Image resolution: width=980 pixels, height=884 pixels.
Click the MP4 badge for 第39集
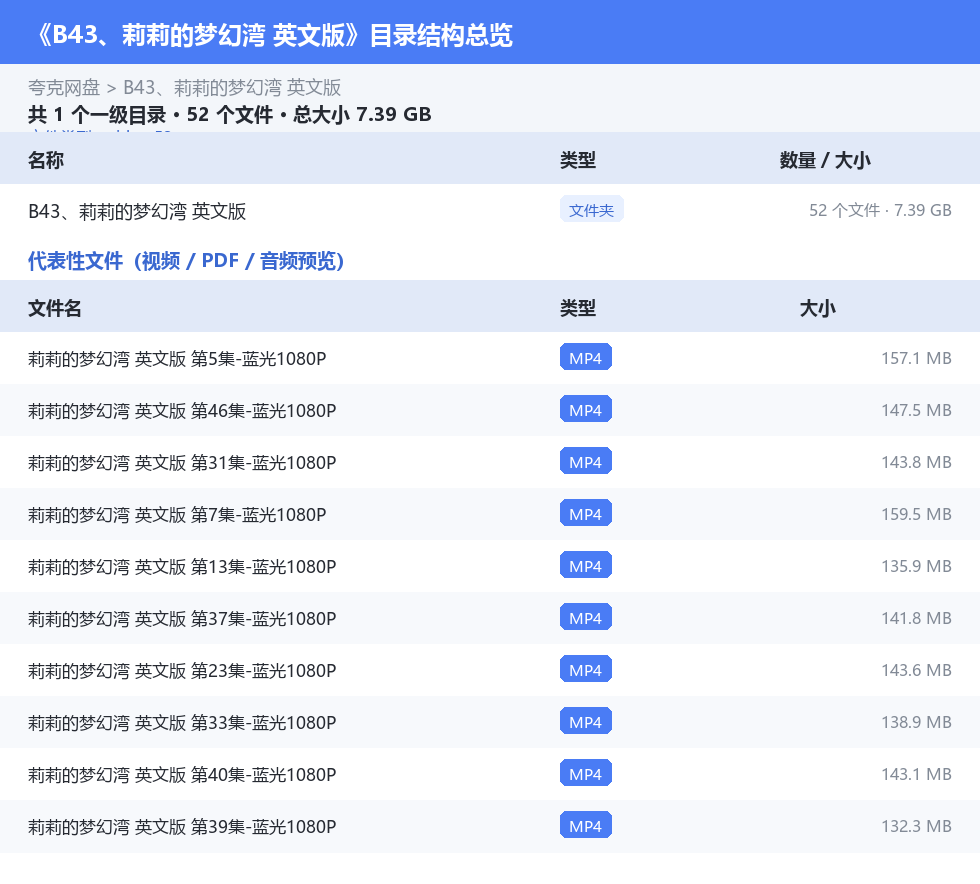[x=586, y=825]
